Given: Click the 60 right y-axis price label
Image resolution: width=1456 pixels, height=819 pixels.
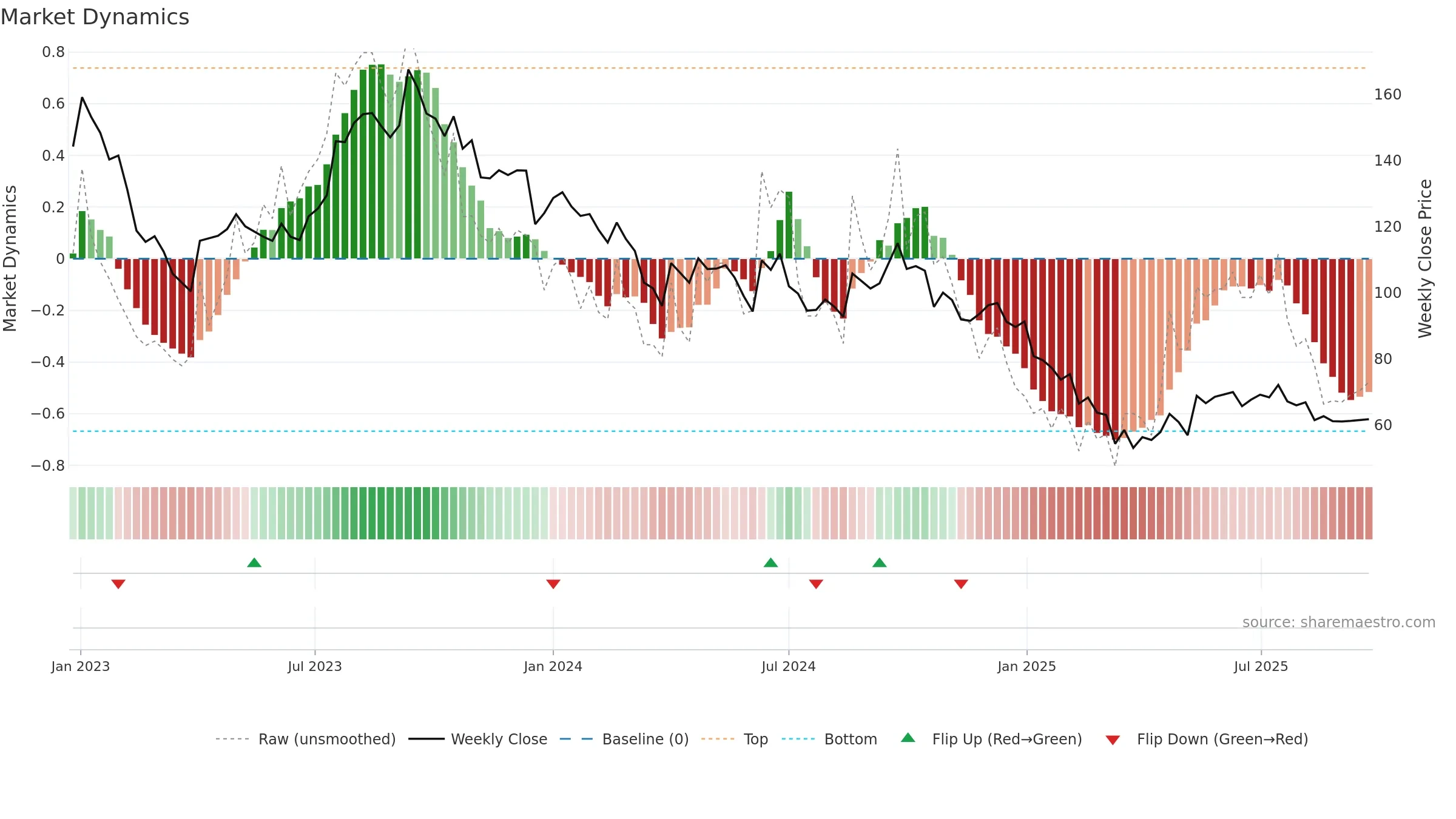Looking at the screenshot, I should pos(1383,425).
